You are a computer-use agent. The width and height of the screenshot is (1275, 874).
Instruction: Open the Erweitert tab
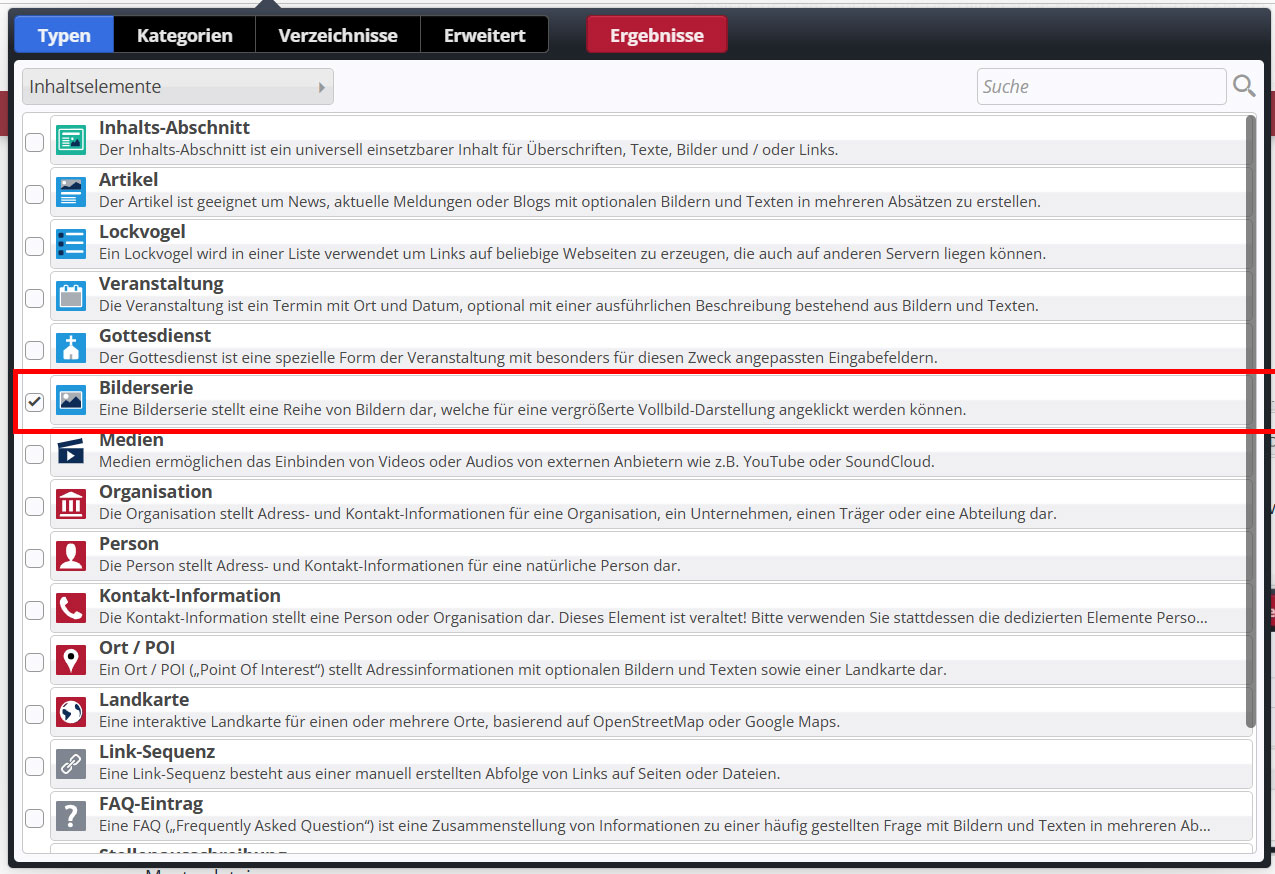click(485, 35)
